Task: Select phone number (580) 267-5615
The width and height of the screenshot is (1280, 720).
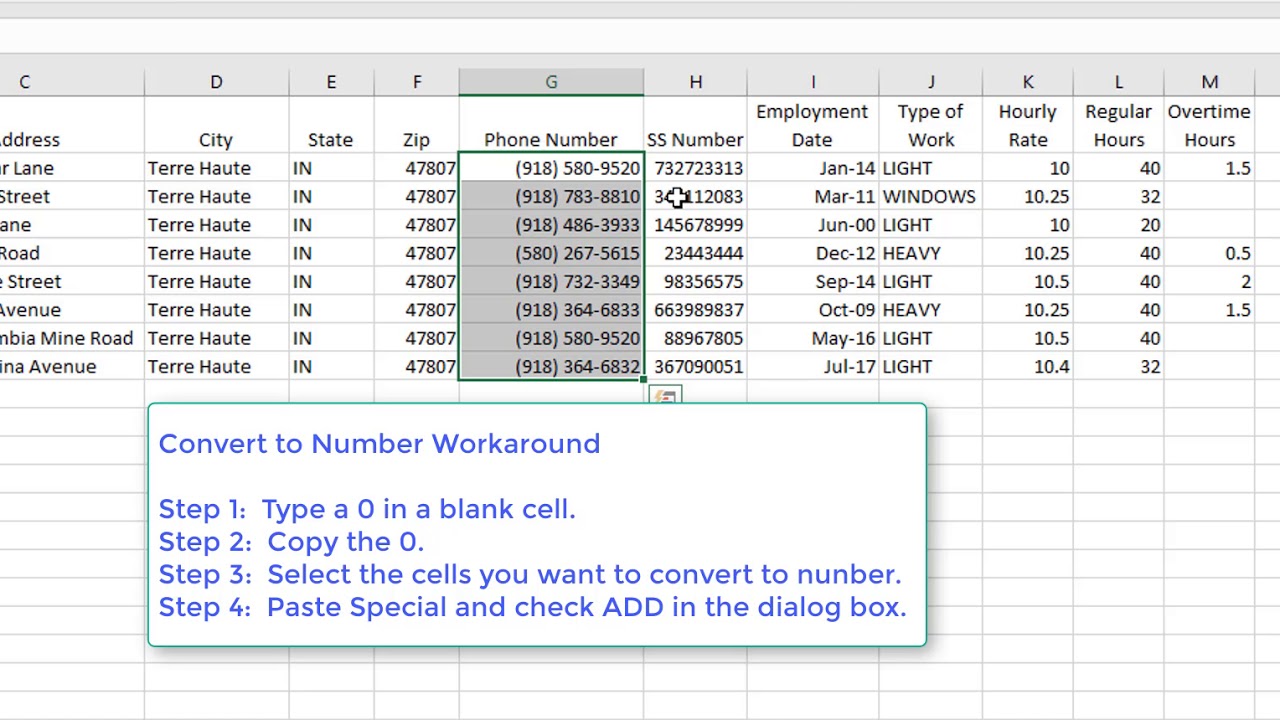Action: pyautogui.click(x=551, y=253)
